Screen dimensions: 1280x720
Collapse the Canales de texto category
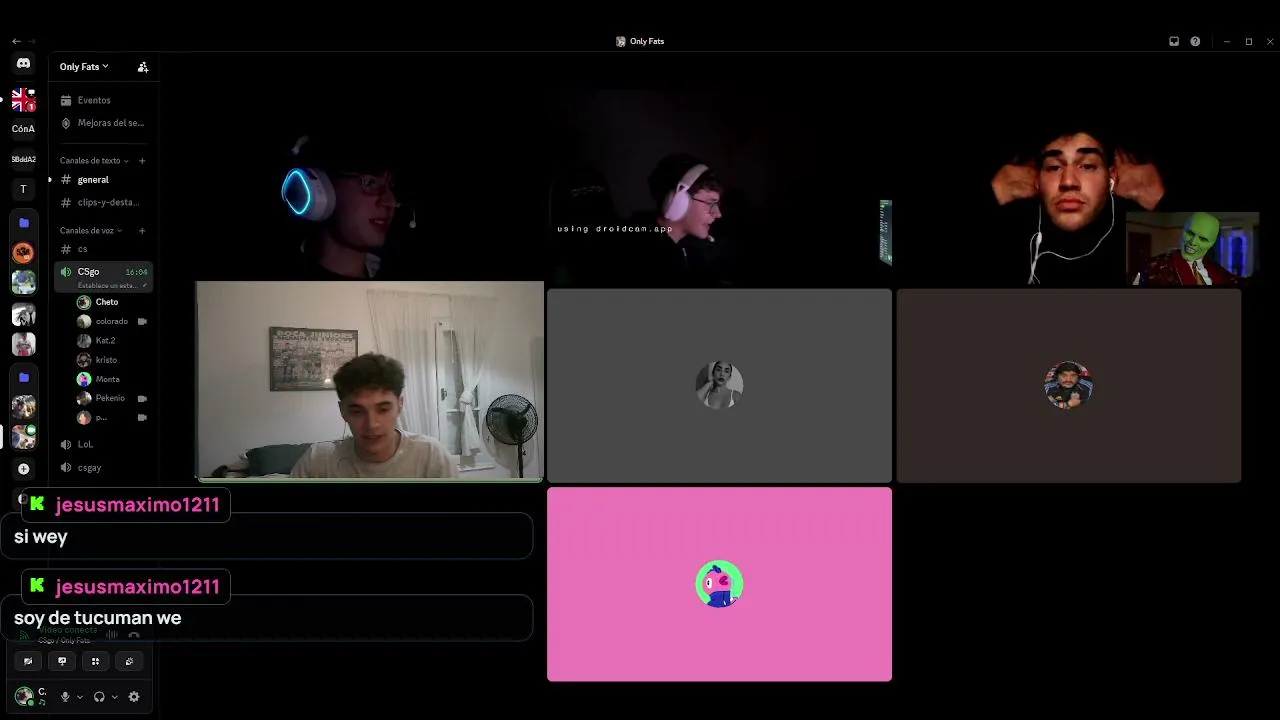coord(93,161)
